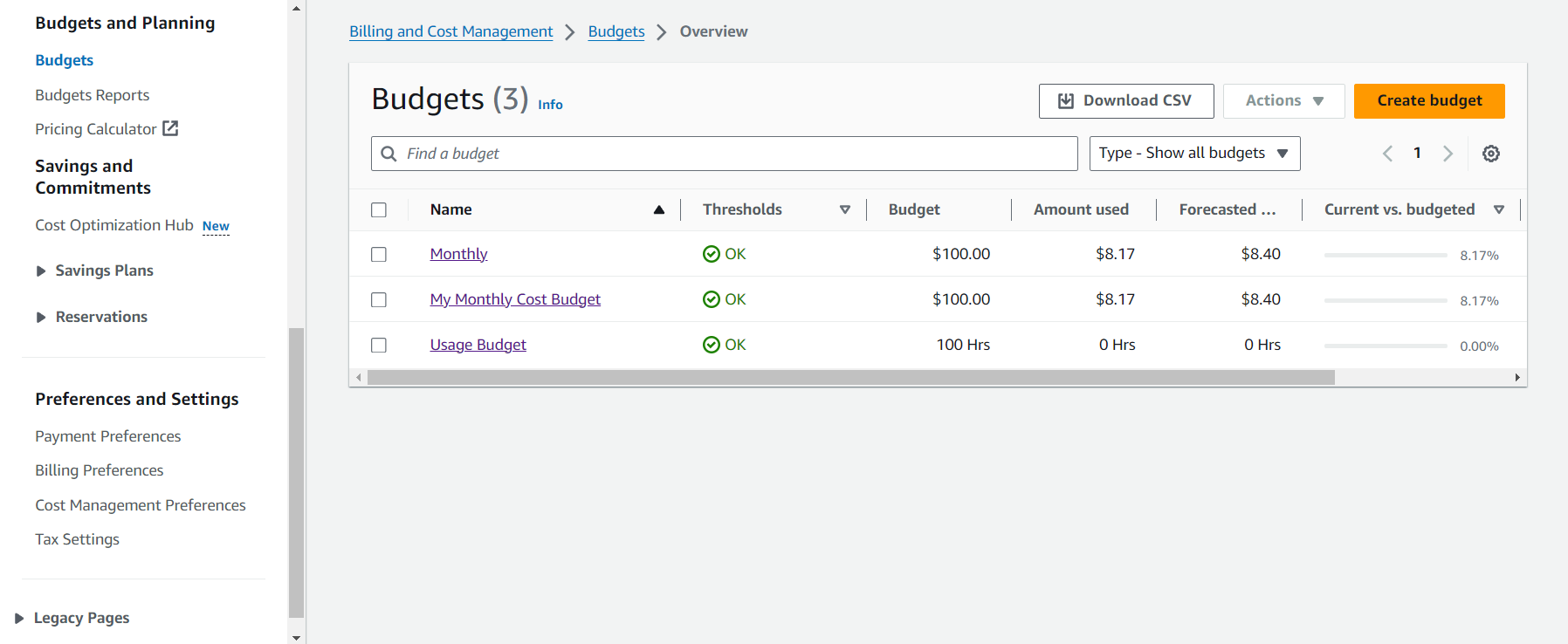Open Budgets in the sidebar
The height and width of the screenshot is (644, 1568).
[64, 60]
